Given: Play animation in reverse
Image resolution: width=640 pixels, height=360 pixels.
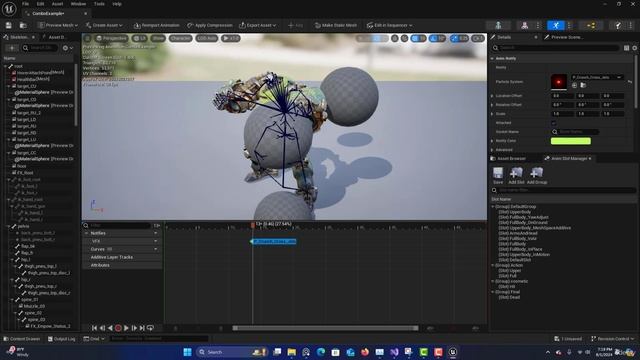Looking at the screenshot, I should click(x=110, y=328).
